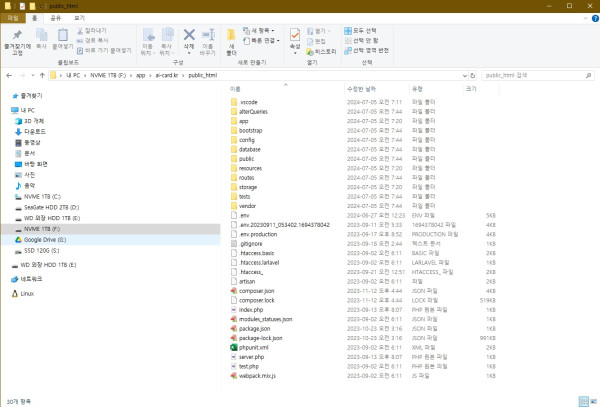
Task: Click Copy path (경로 복사) in ribbon
Action: 93,41
